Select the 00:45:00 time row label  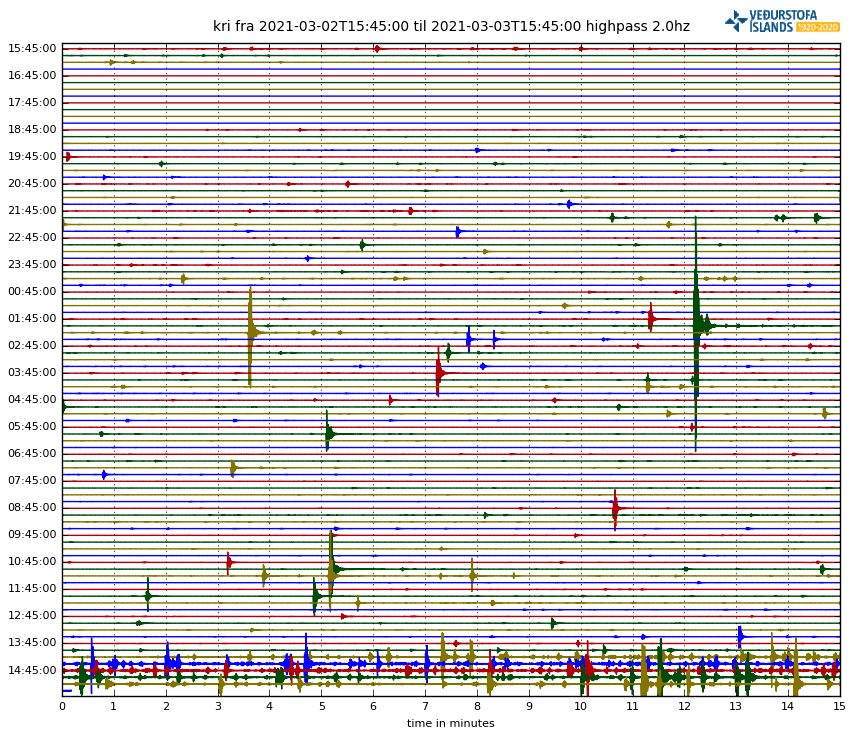[x=32, y=291]
